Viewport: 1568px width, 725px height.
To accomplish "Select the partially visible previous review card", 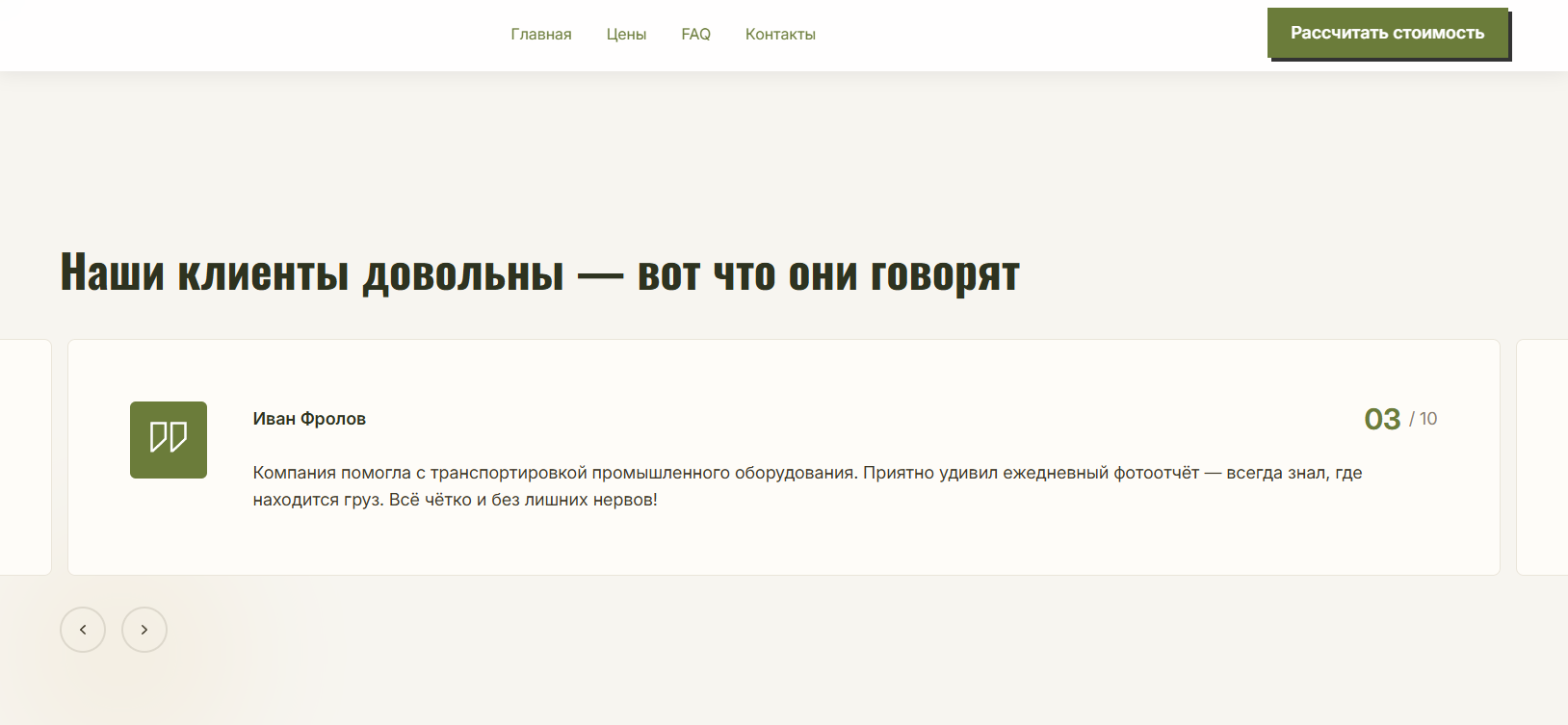I will (x=25, y=457).
